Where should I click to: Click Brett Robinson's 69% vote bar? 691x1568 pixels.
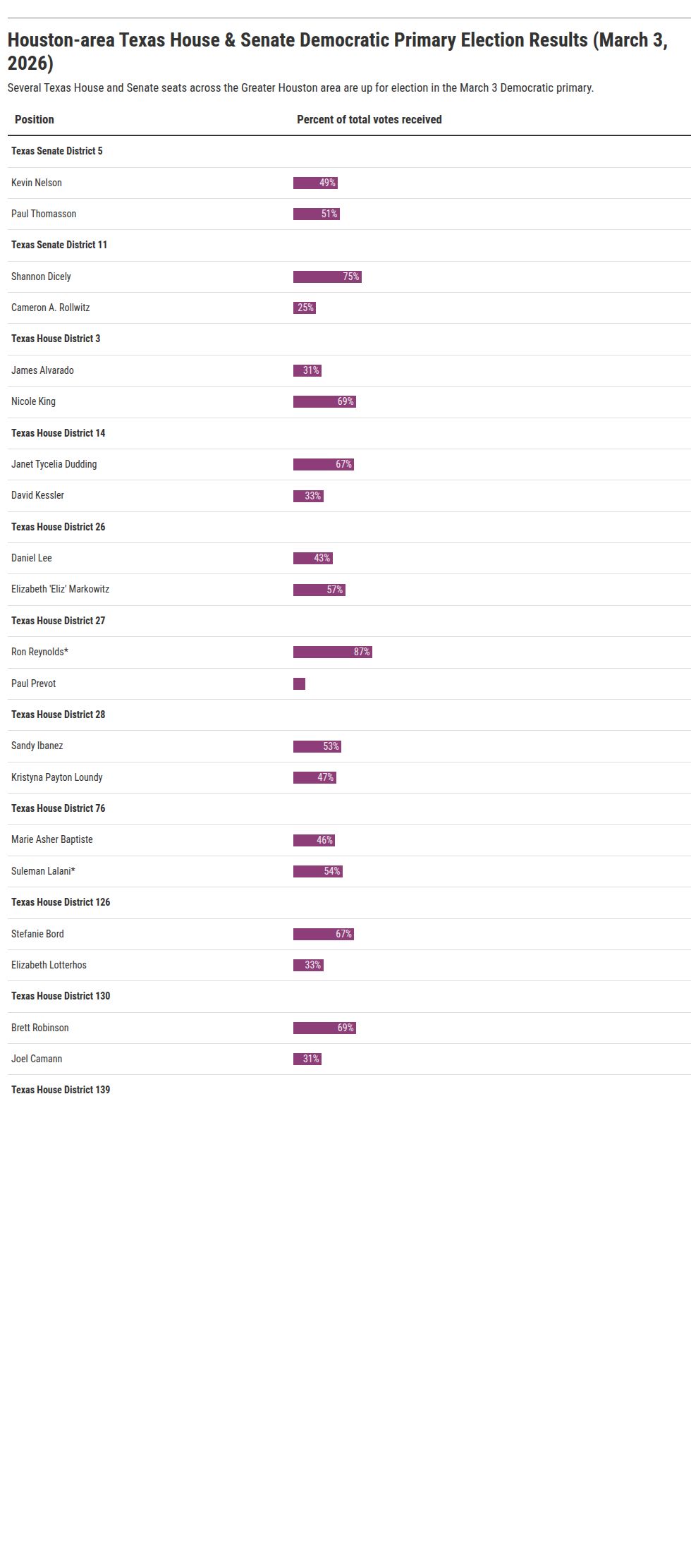[324, 1028]
